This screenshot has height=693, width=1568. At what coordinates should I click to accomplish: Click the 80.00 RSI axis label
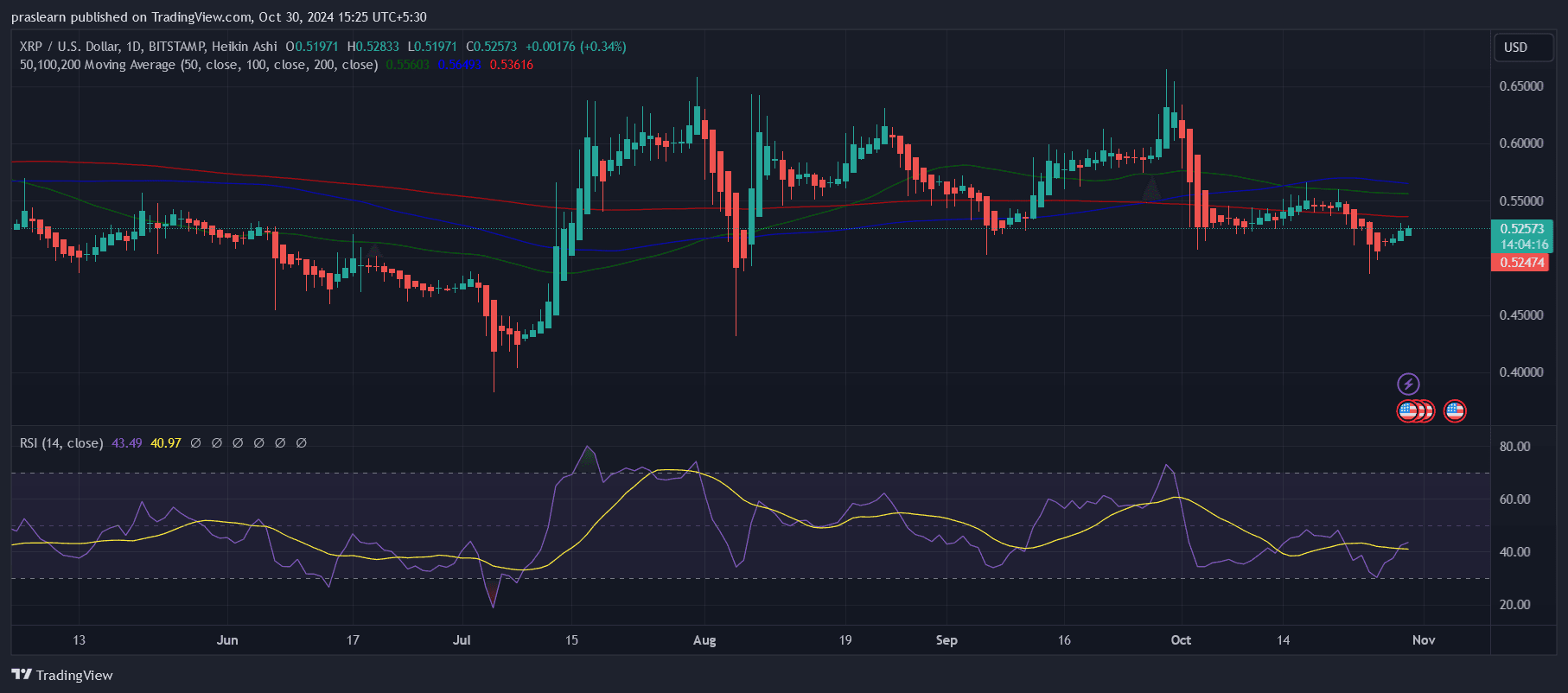click(1515, 447)
